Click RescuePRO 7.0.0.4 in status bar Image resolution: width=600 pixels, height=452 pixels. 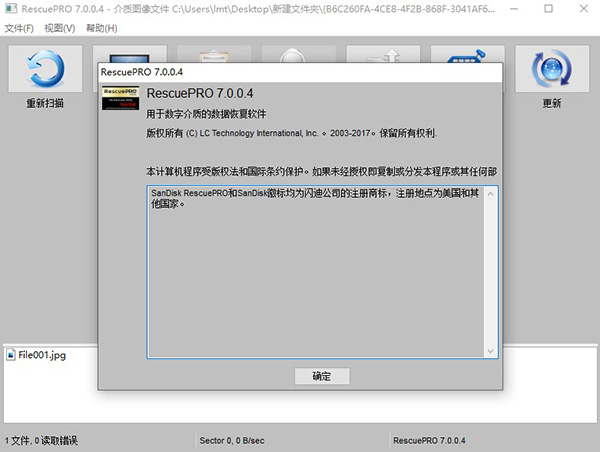429,441
